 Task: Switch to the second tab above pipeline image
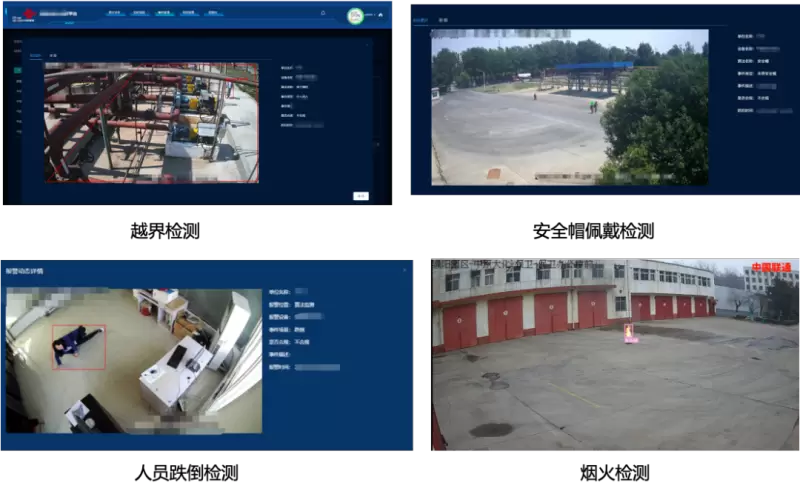coord(53,55)
